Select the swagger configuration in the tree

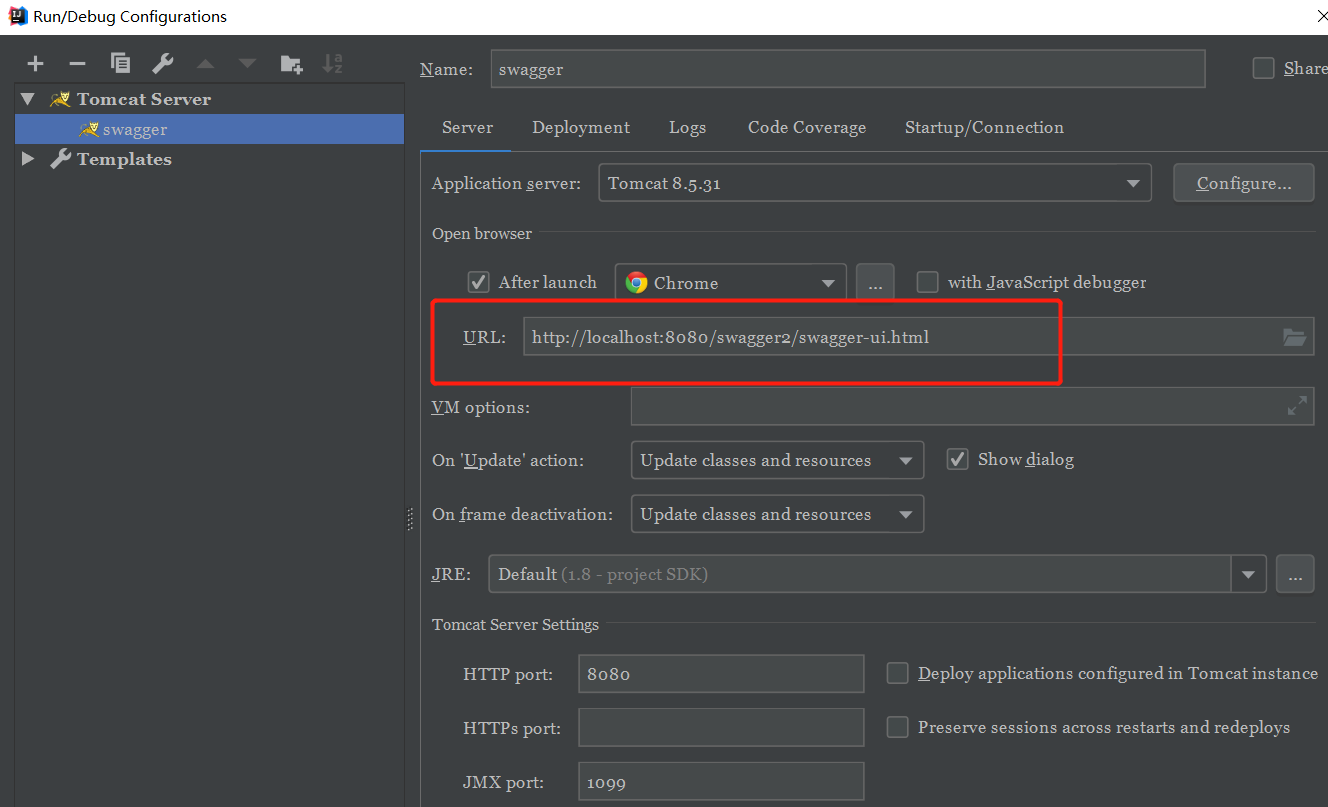[209, 129]
